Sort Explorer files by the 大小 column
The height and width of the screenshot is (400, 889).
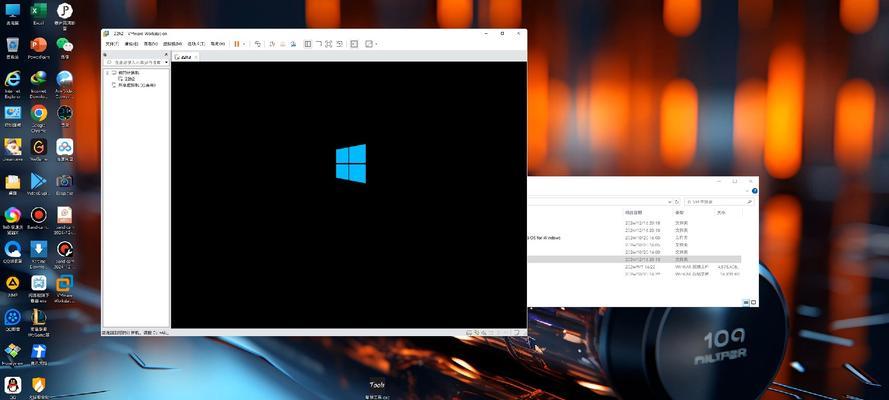click(721, 212)
